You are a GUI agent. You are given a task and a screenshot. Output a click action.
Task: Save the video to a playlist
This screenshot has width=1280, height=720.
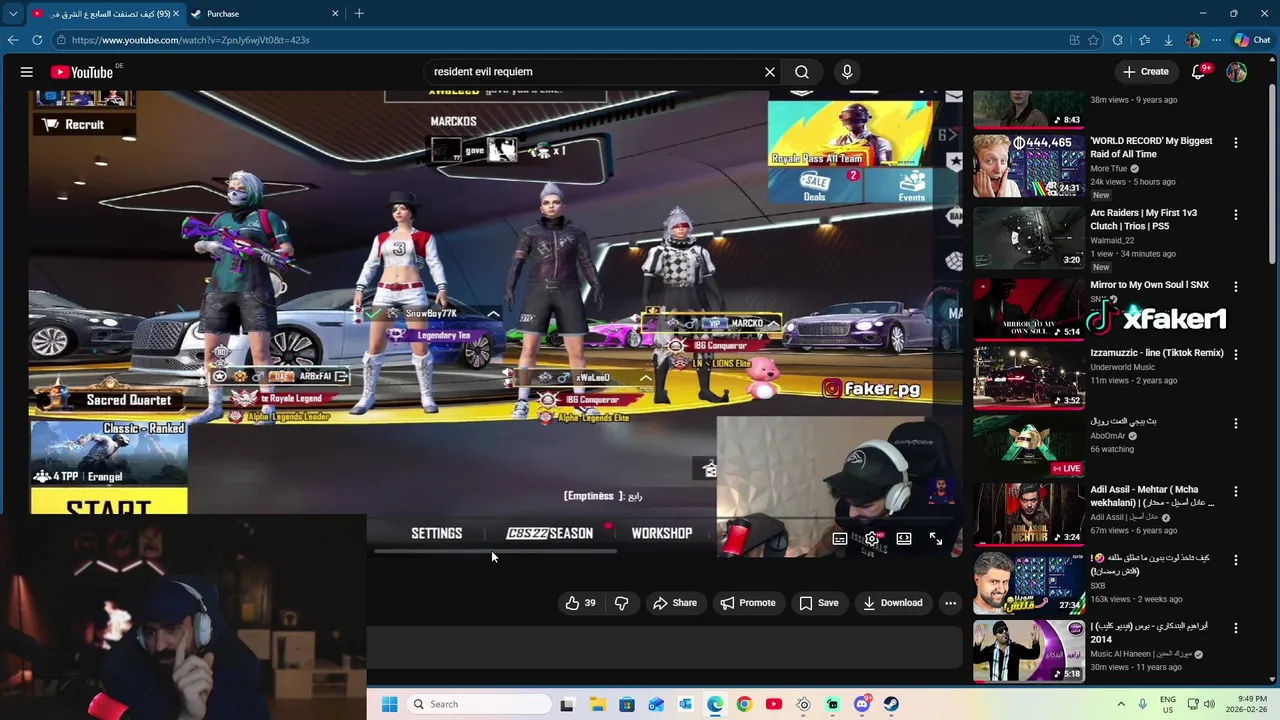[x=819, y=603]
